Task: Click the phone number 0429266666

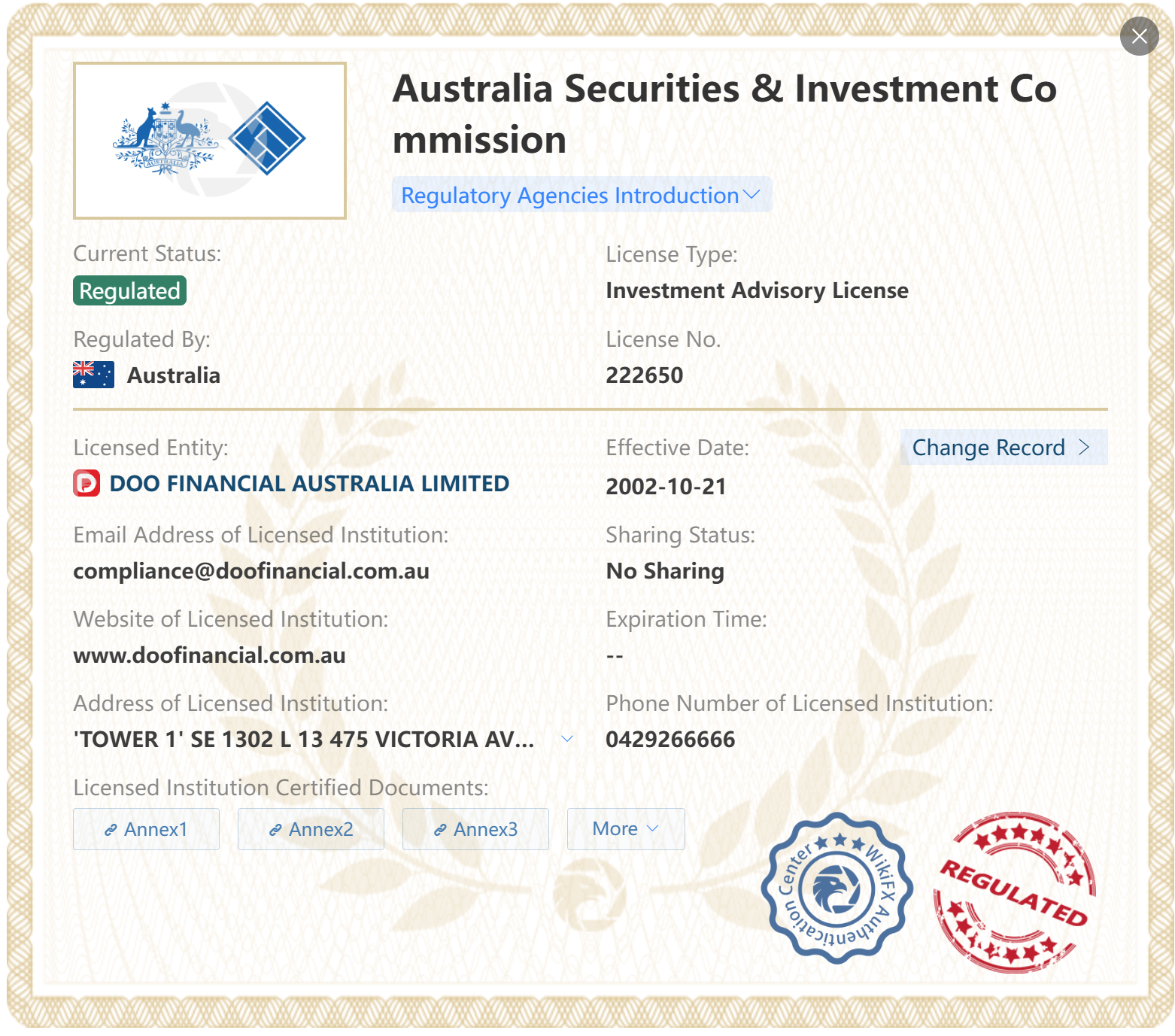Action: tap(670, 740)
